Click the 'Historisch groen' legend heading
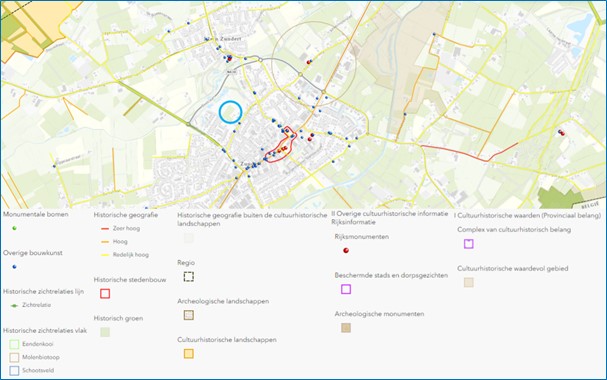The image size is (607, 380). (118, 318)
